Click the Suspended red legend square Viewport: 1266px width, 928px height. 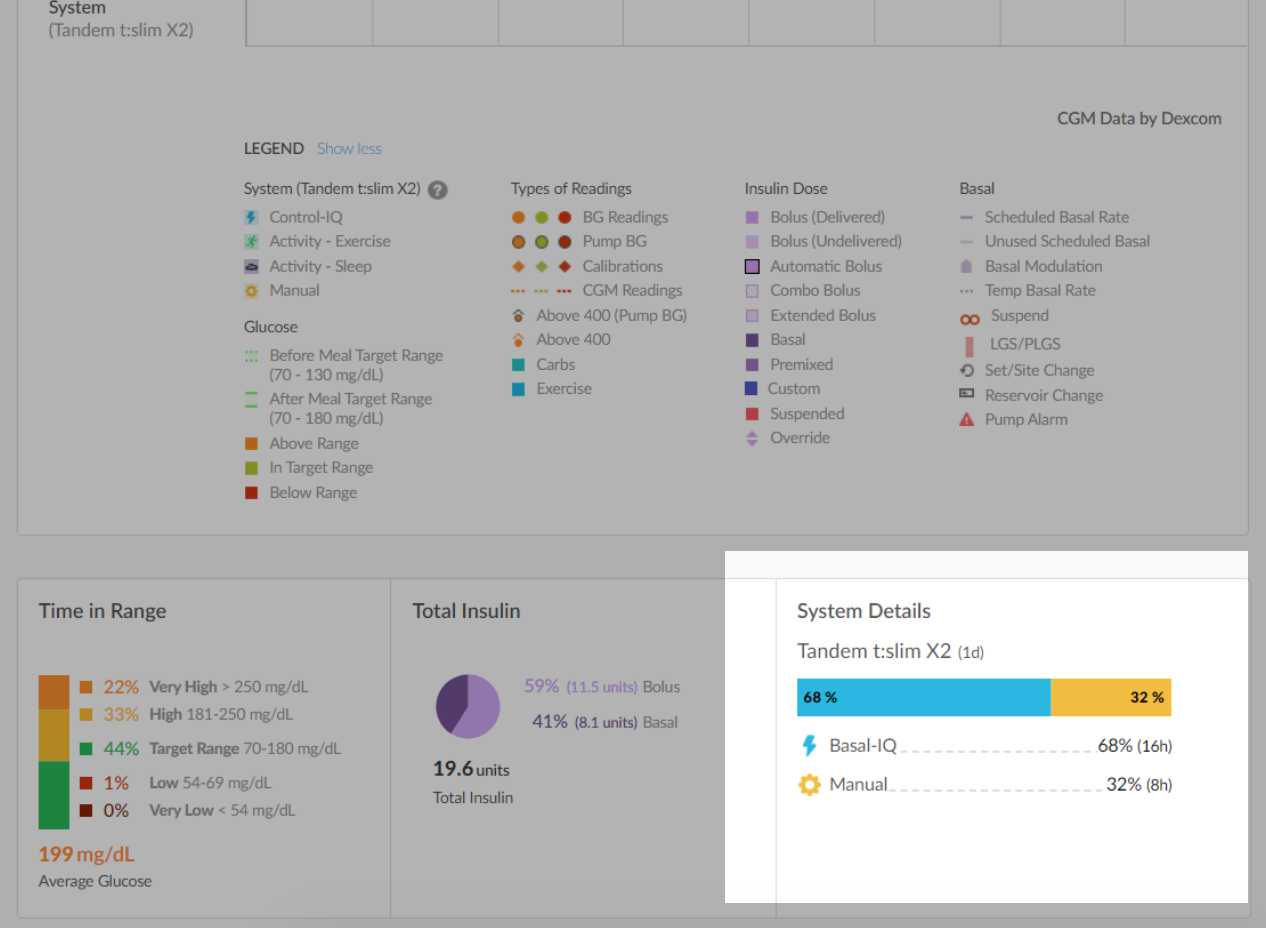tap(752, 414)
